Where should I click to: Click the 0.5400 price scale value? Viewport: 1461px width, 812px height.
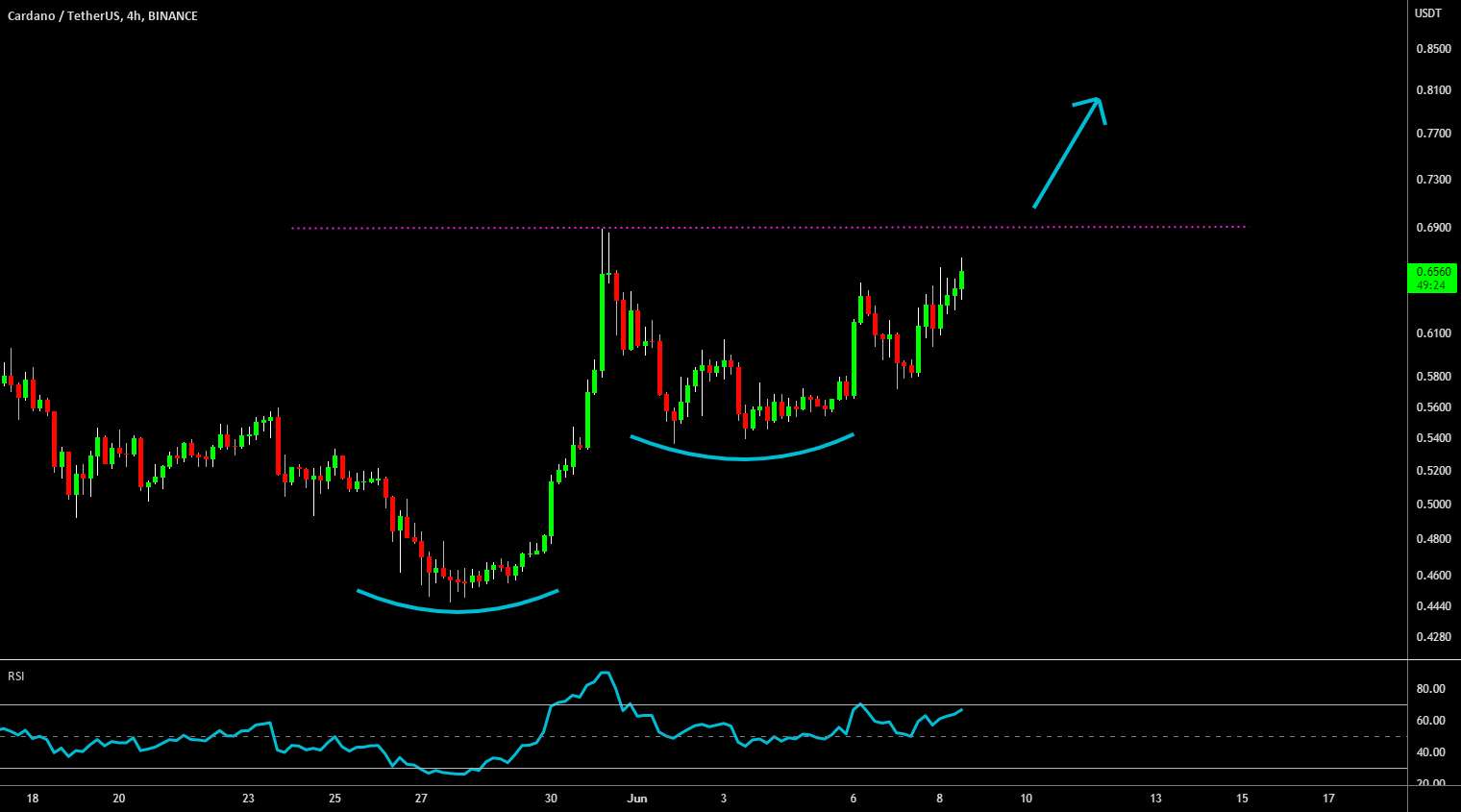tap(1432, 438)
